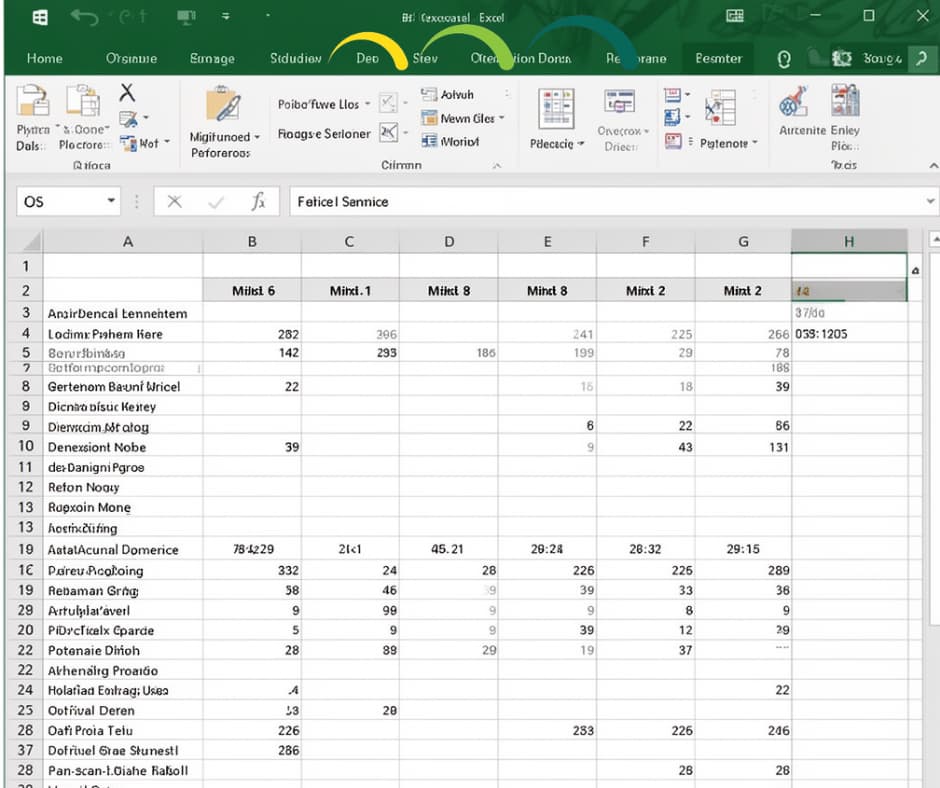Click the formula bar text field
Screen dimensions: 940x788
point(607,201)
